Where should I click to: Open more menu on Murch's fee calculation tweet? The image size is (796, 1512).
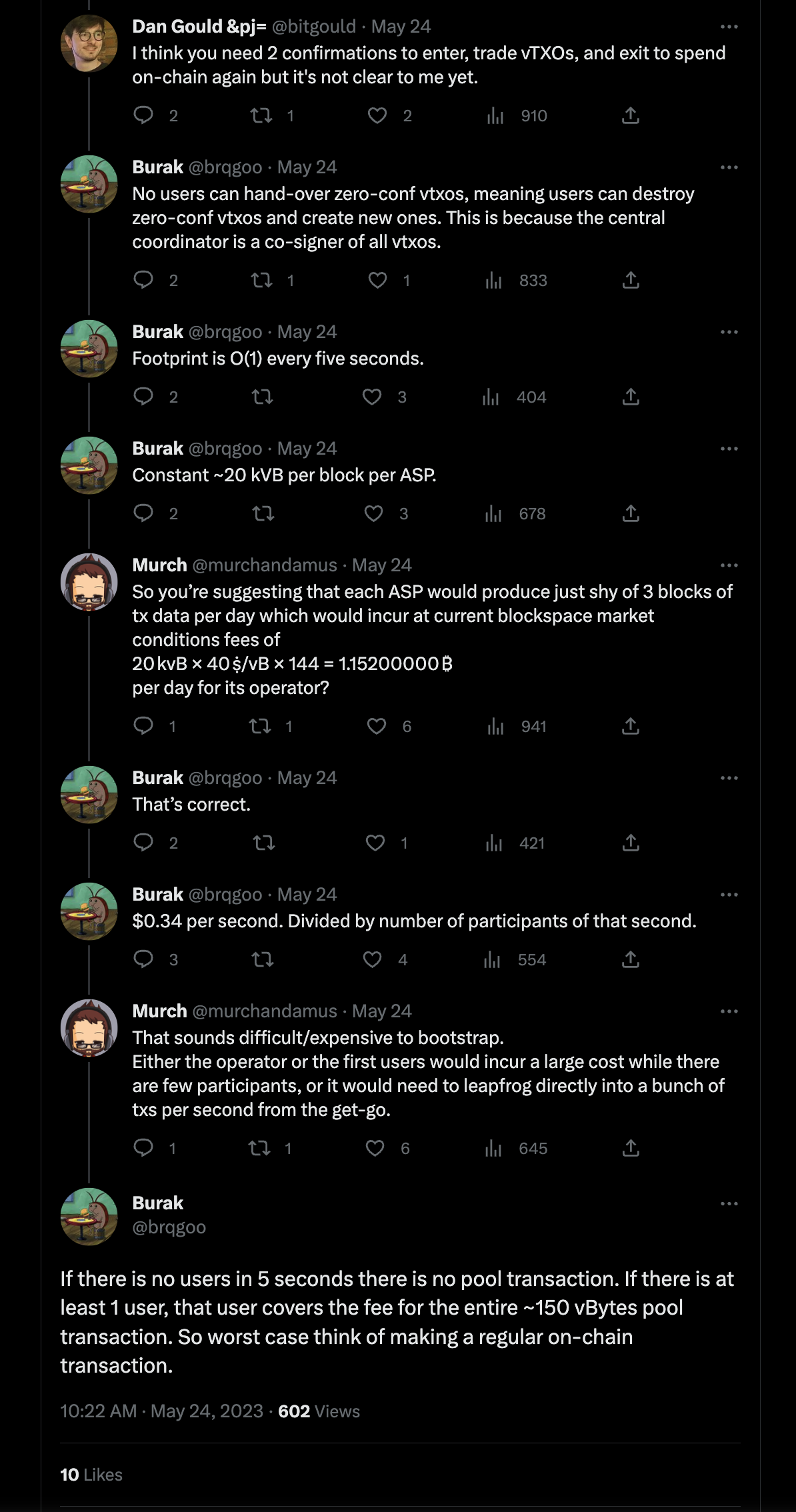(x=729, y=565)
